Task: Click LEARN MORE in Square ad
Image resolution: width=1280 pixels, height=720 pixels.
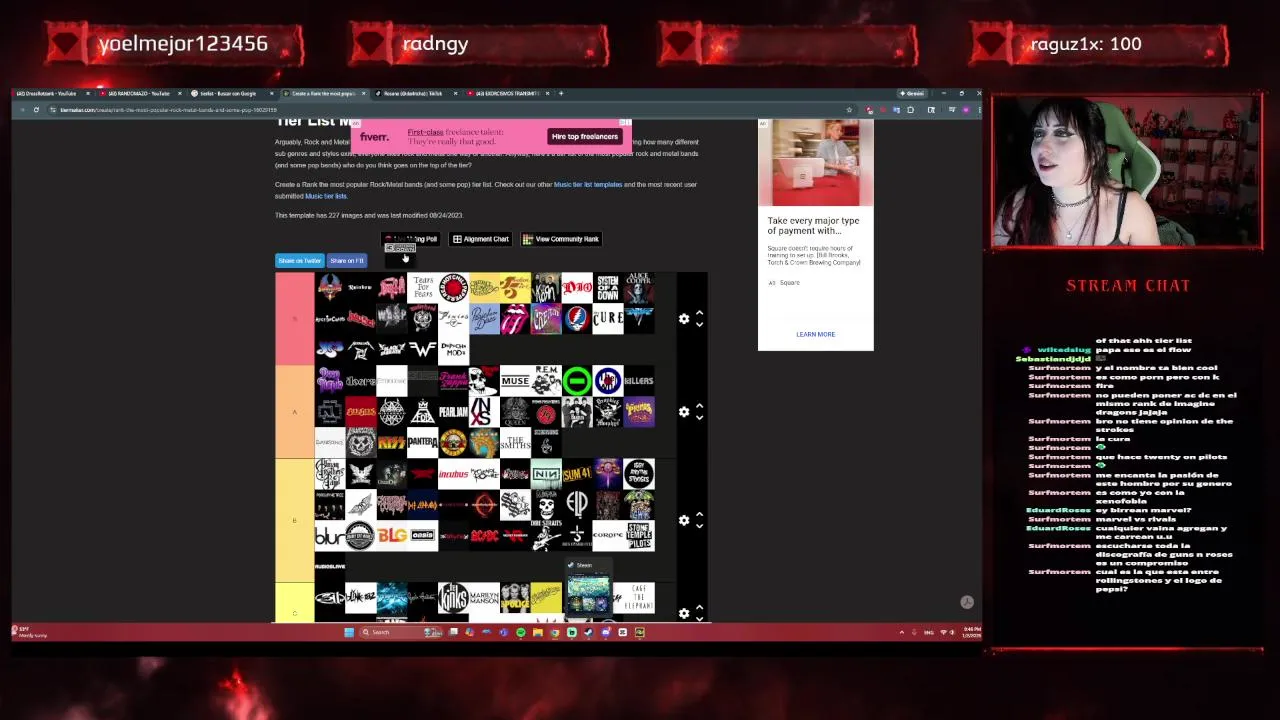Action: 815,334
